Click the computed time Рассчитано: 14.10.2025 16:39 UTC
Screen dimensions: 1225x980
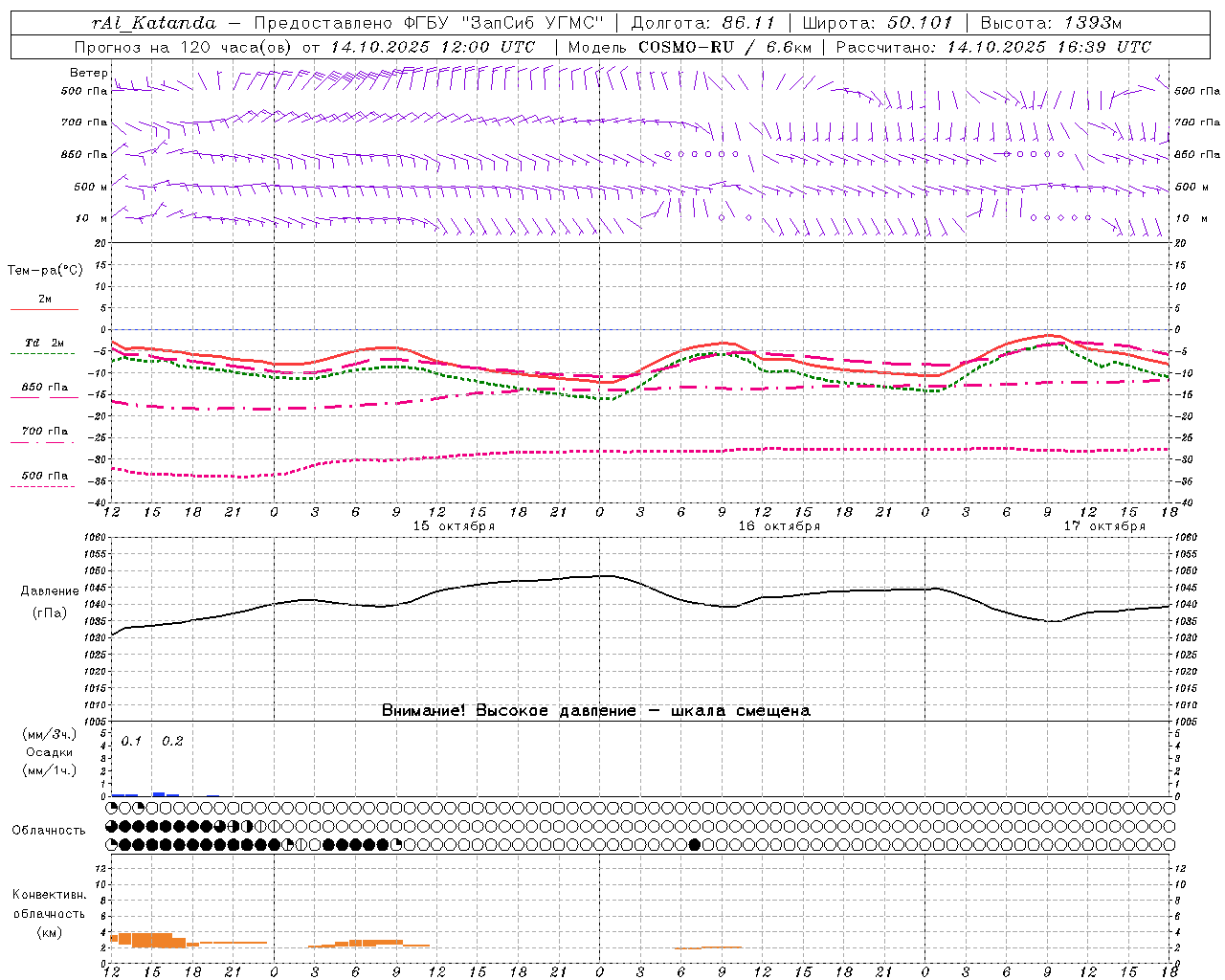click(x=993, y=47)
